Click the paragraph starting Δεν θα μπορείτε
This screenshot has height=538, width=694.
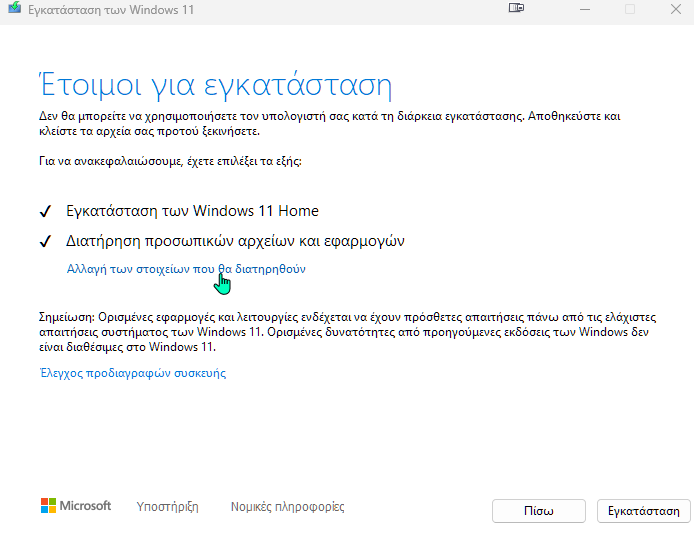(x=330, y=123)
